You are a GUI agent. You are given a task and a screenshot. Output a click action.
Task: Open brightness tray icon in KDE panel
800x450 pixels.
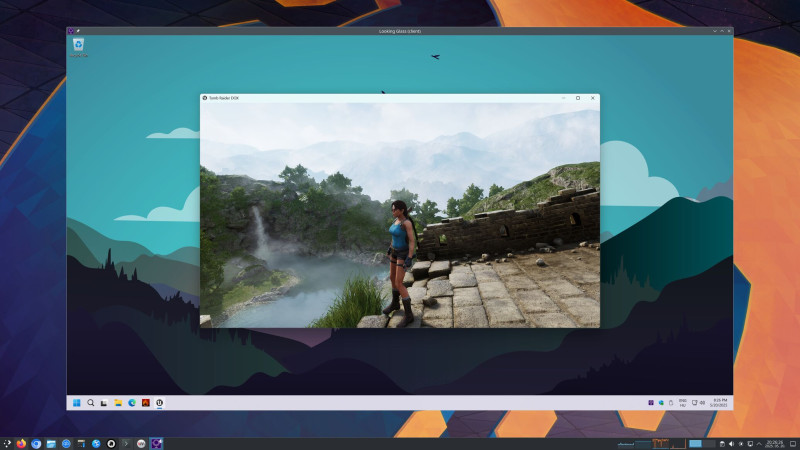click(741, 444)
